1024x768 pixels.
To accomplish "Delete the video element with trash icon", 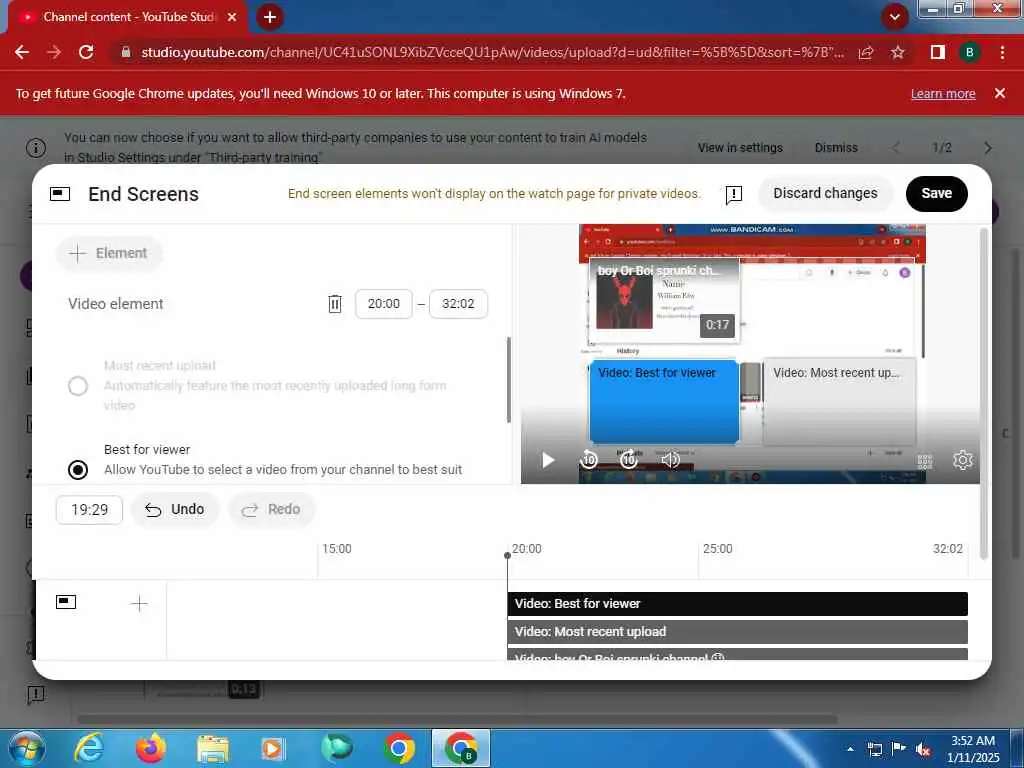I will click(x=334, y=304).
